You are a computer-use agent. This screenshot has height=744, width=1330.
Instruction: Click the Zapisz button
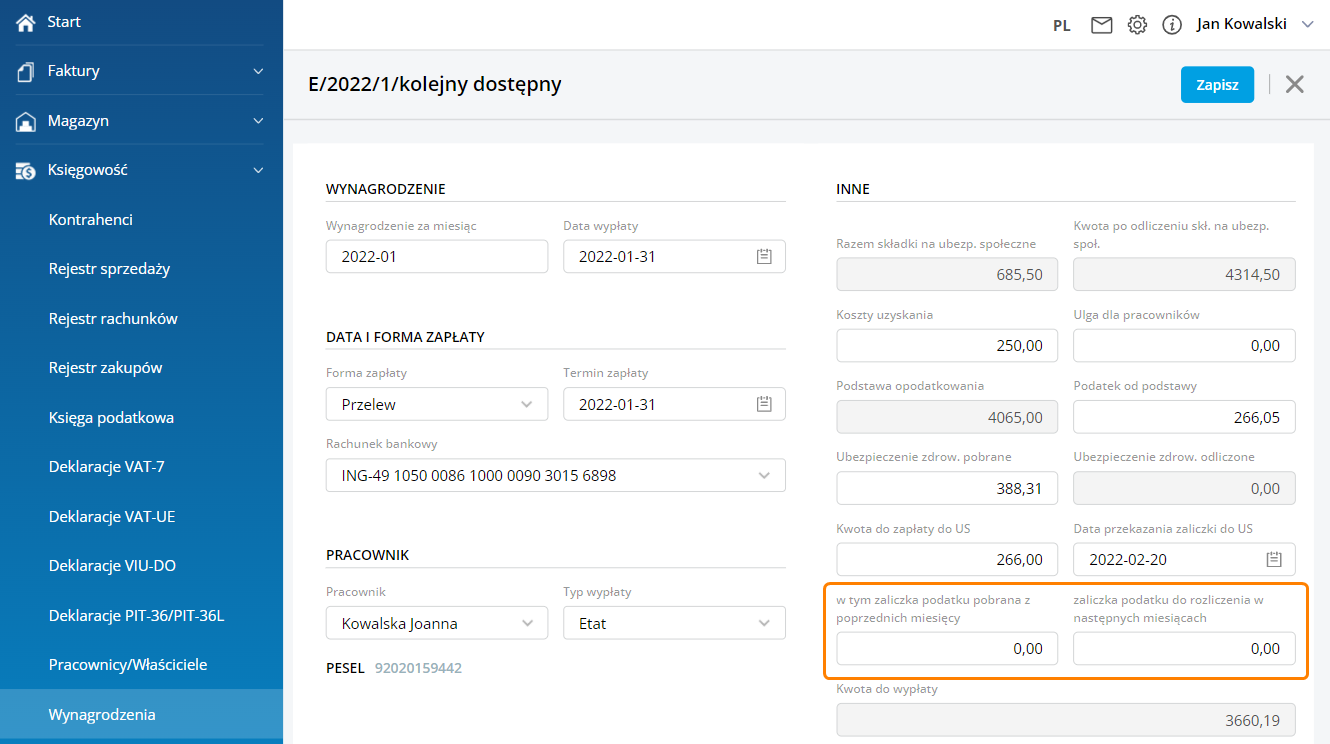click(x=1217, y=85)
